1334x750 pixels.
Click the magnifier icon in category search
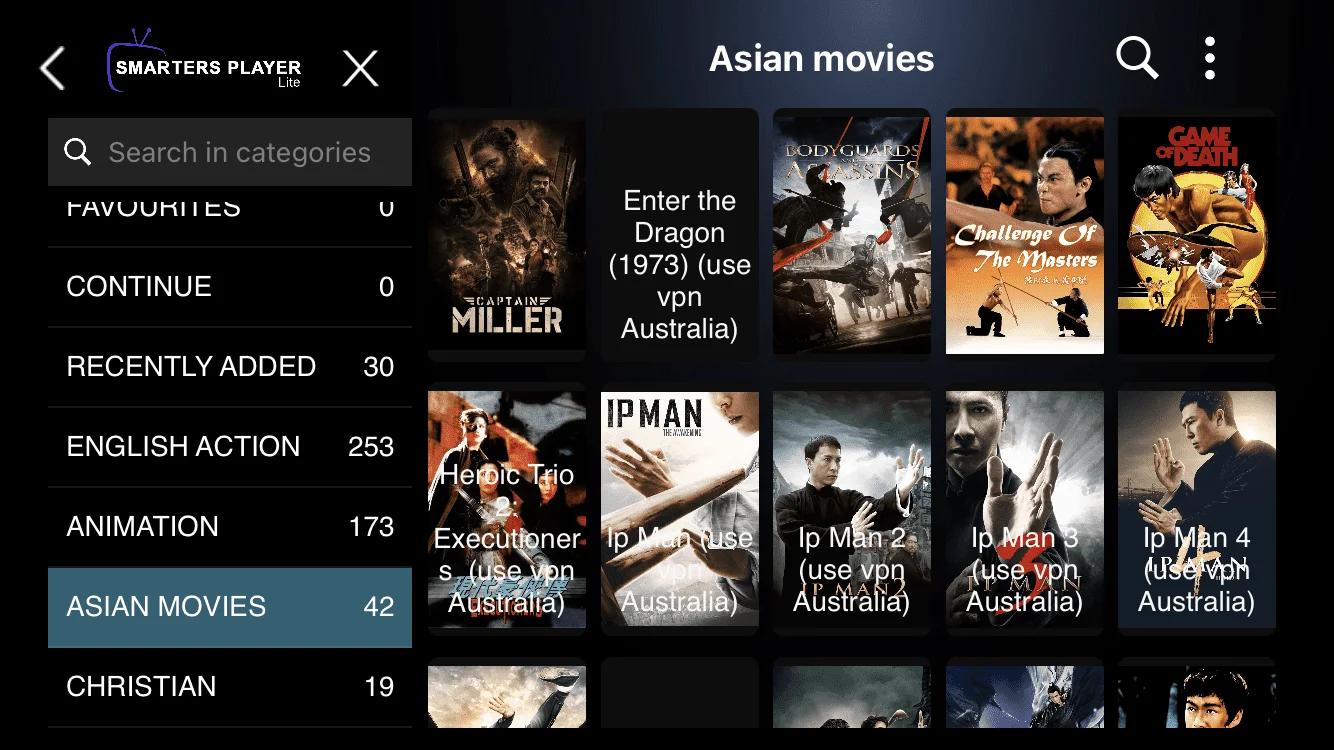click(x=77, y=152)
